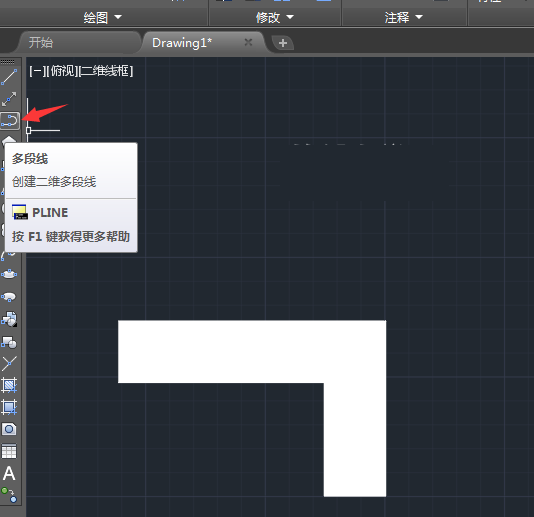Screen dimensions: 534x517
Task: Insert a Table from the toolbar
Action: pos(9,451)
